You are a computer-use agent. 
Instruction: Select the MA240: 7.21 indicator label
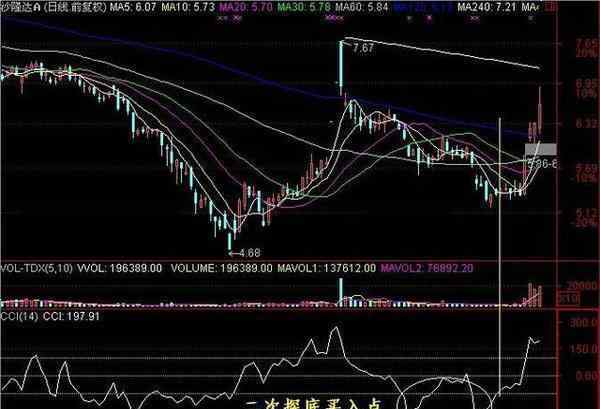coord(487,7)
